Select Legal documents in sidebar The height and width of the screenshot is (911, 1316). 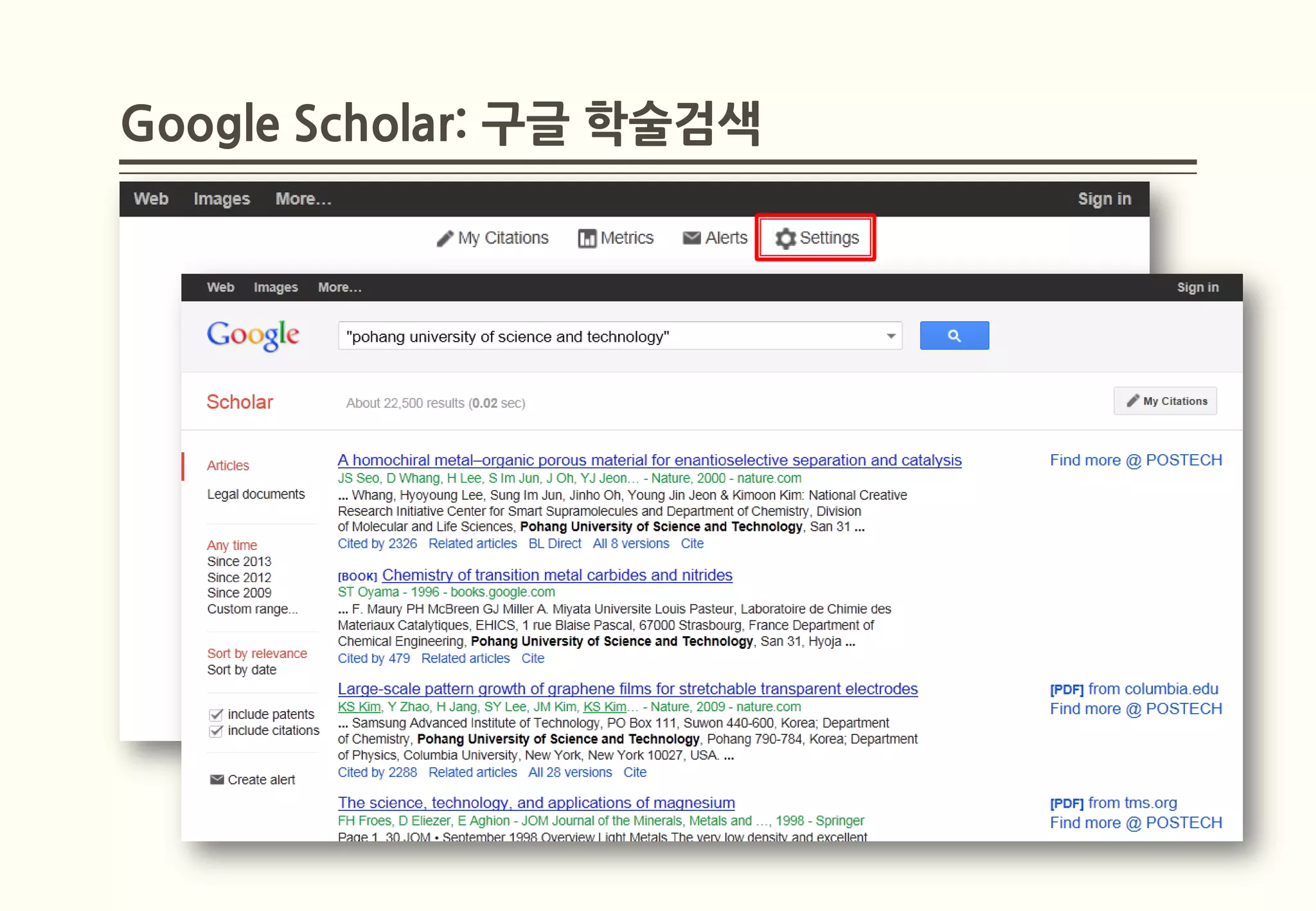tap(256, 494)
